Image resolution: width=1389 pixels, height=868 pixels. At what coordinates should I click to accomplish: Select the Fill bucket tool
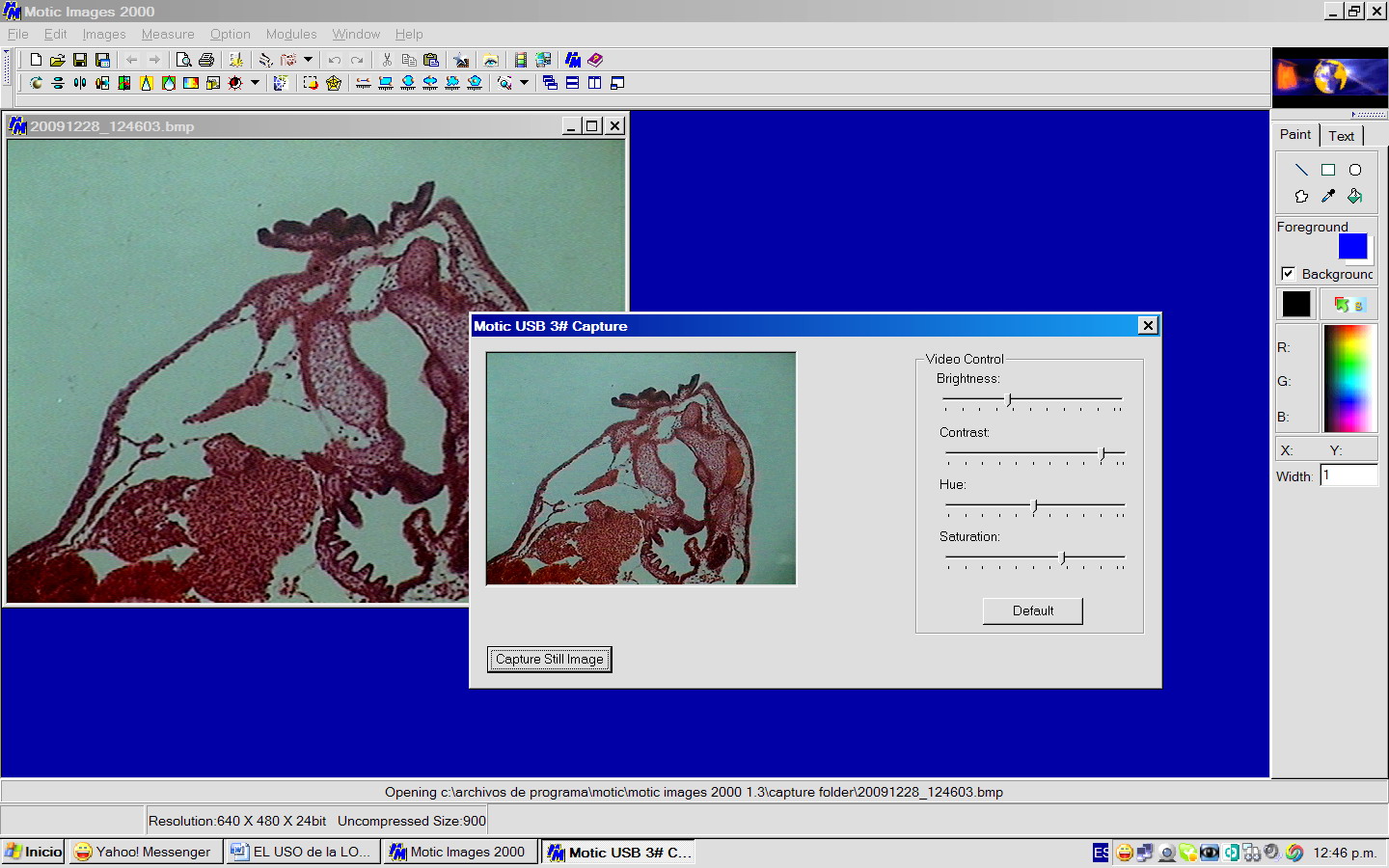(x=1355, y=195)
